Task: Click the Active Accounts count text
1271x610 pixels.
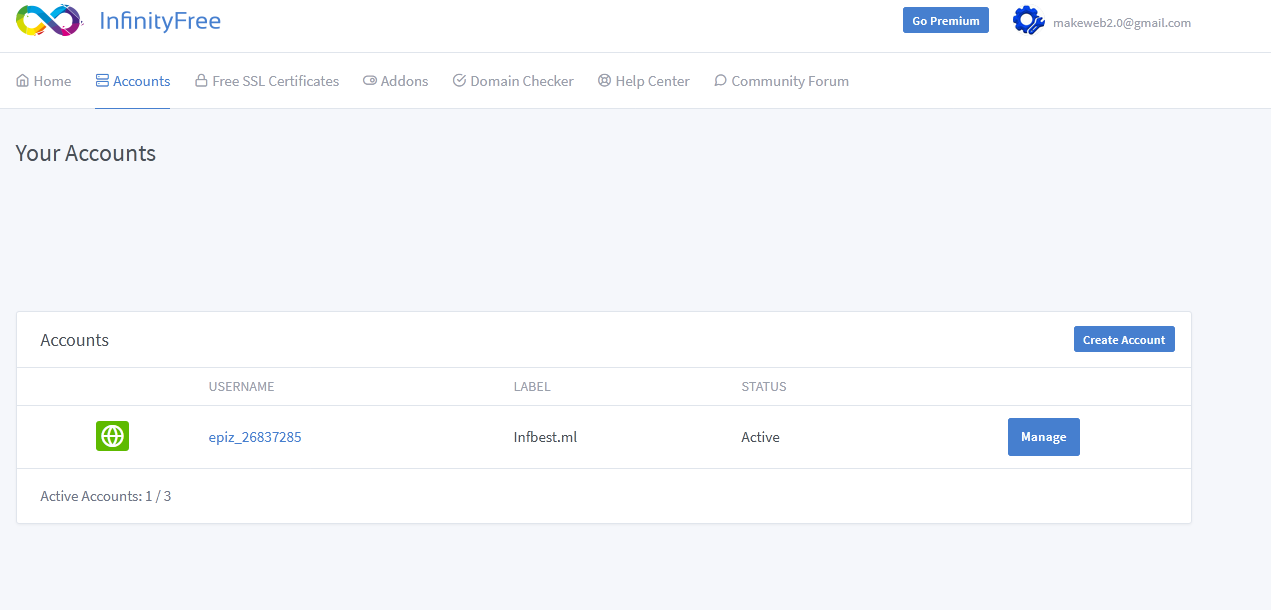Action: 106,496
